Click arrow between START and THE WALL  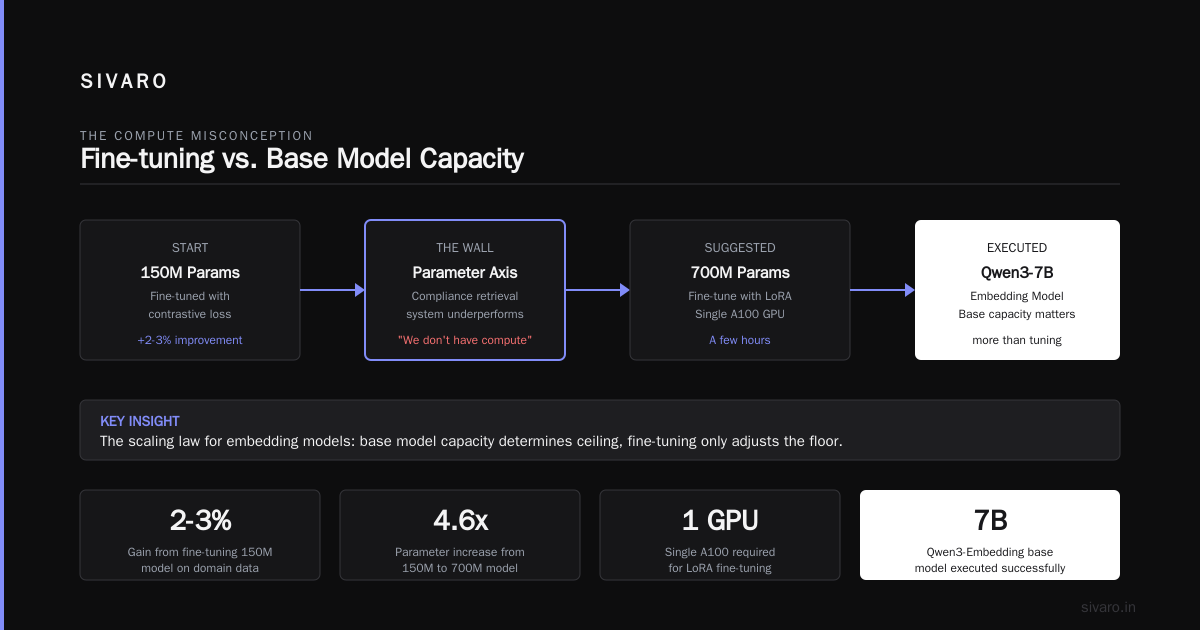click(332, 290)
